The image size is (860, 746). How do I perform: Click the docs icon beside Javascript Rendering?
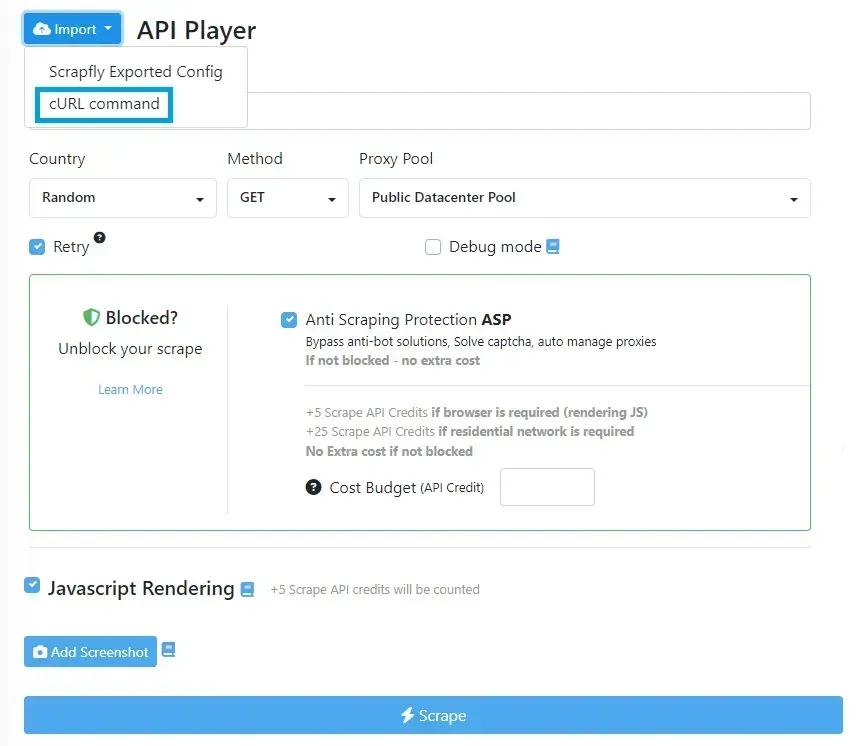coord(246,589)
